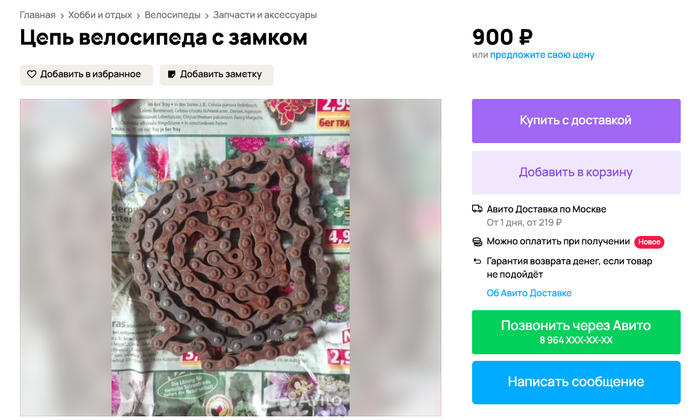Open Запчасти и аксессуары breadcrumb

[265, 15]
